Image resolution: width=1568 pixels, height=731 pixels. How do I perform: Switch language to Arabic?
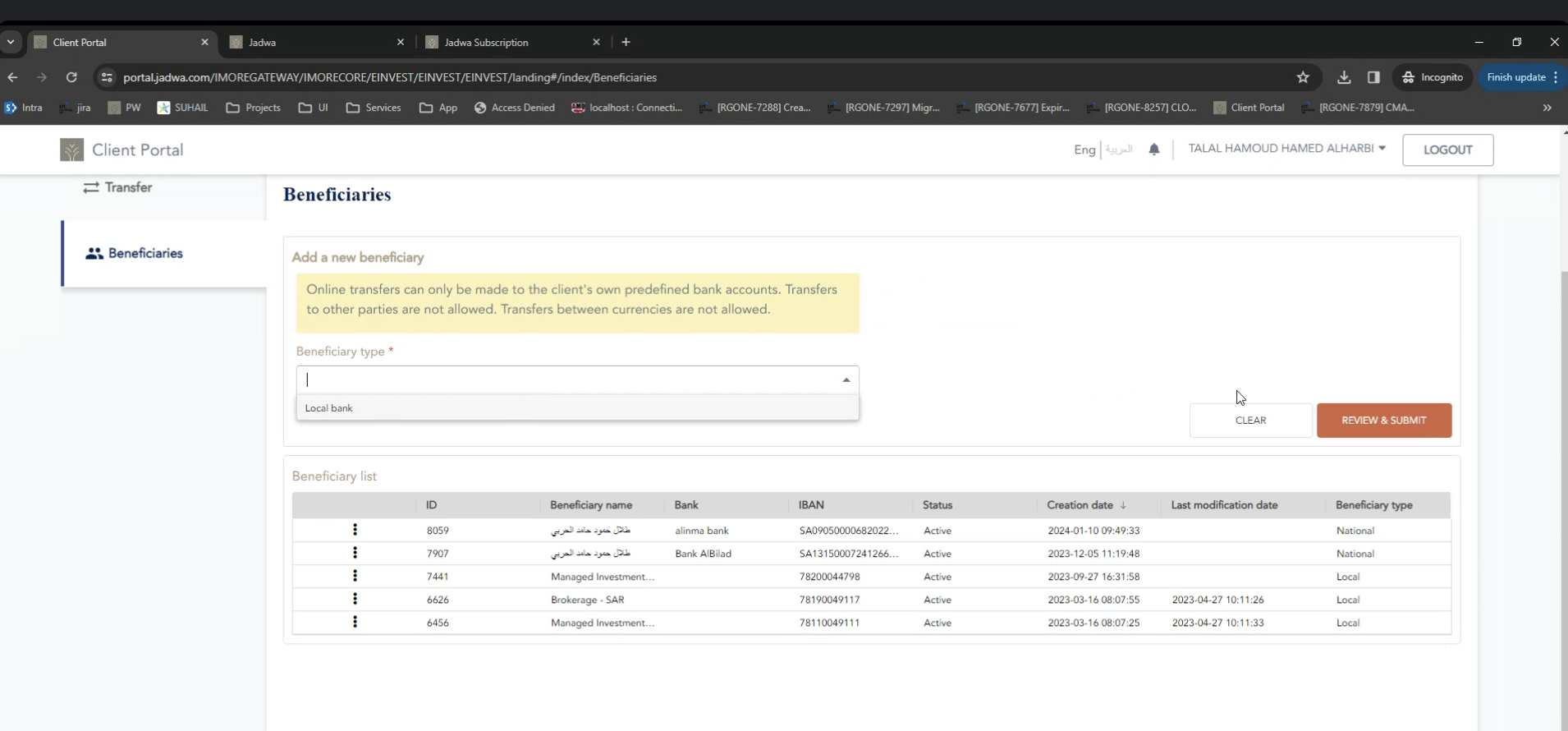click(1118, 149)
